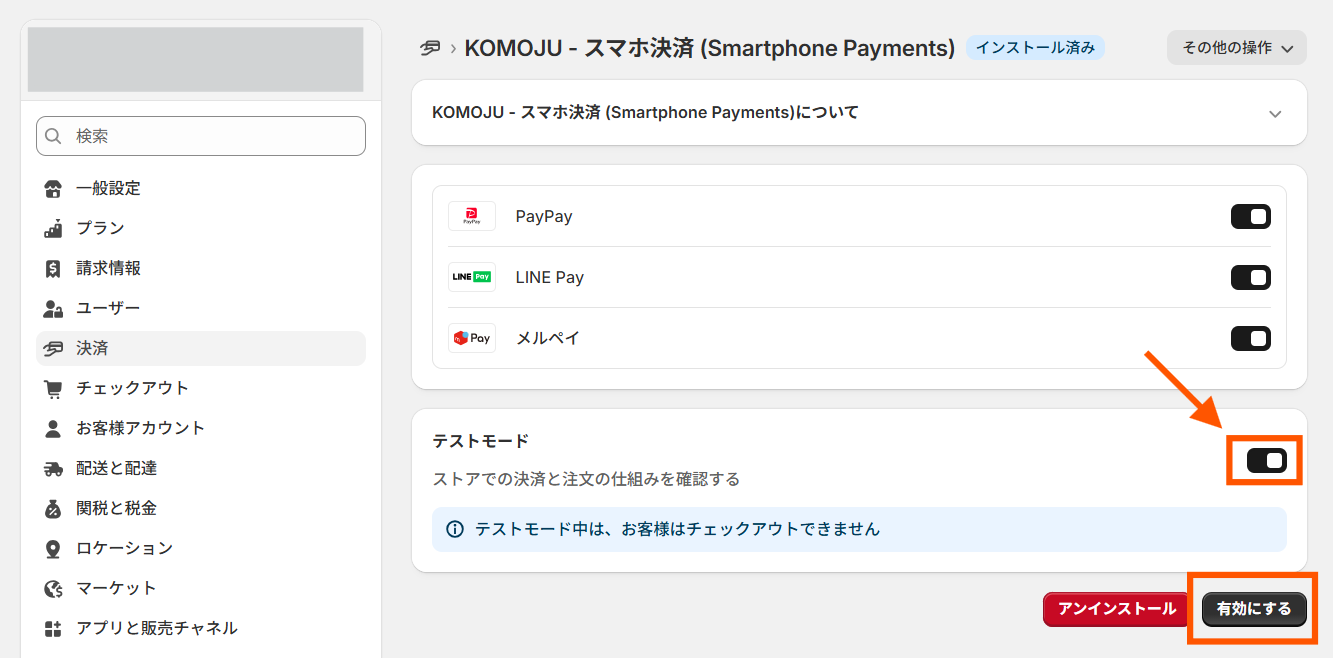Image resolution: width=1333 pixels, height=658 pixels.
Task: Click the delivery truck icon beside 配送と配達
Action: tap(54, 469)
